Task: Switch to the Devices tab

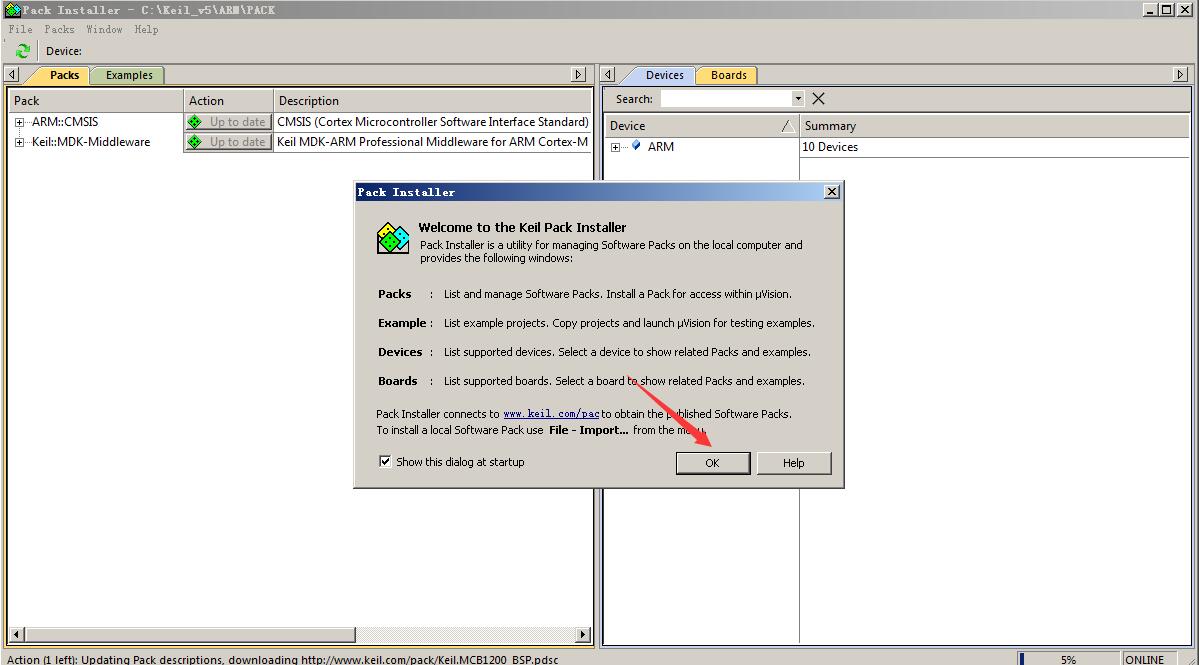Action: (664, 75)
